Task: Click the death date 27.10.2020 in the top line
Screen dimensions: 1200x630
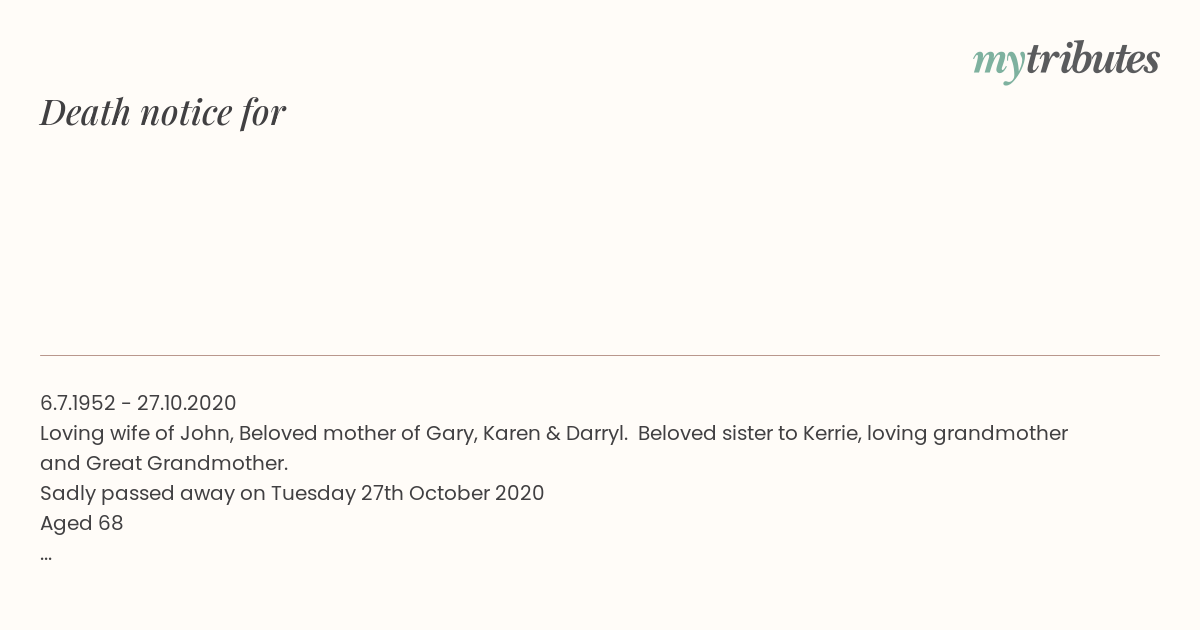Action: point(187,403)
